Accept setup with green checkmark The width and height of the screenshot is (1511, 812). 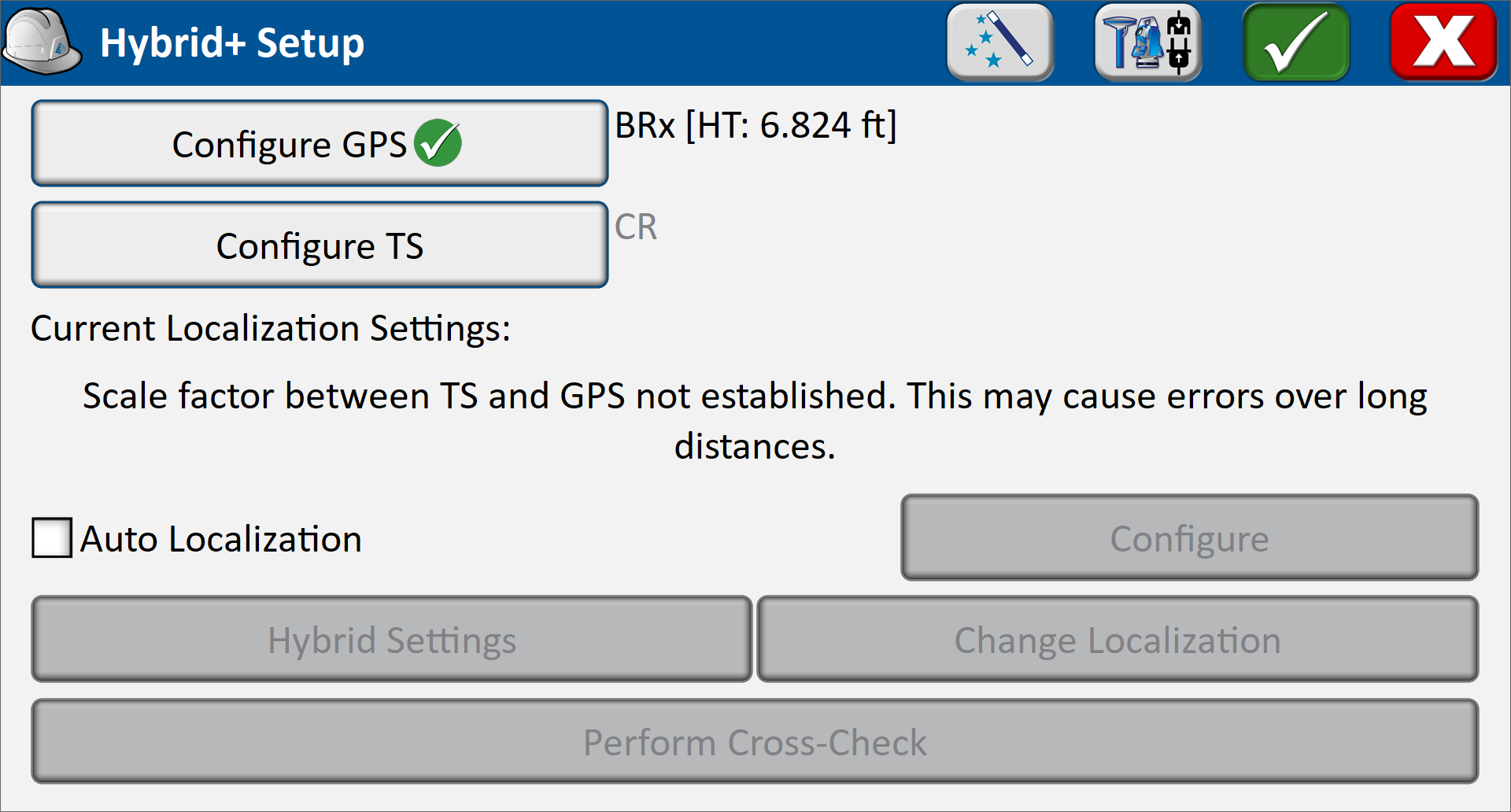pyautogui.click(x=1296, y=42)
